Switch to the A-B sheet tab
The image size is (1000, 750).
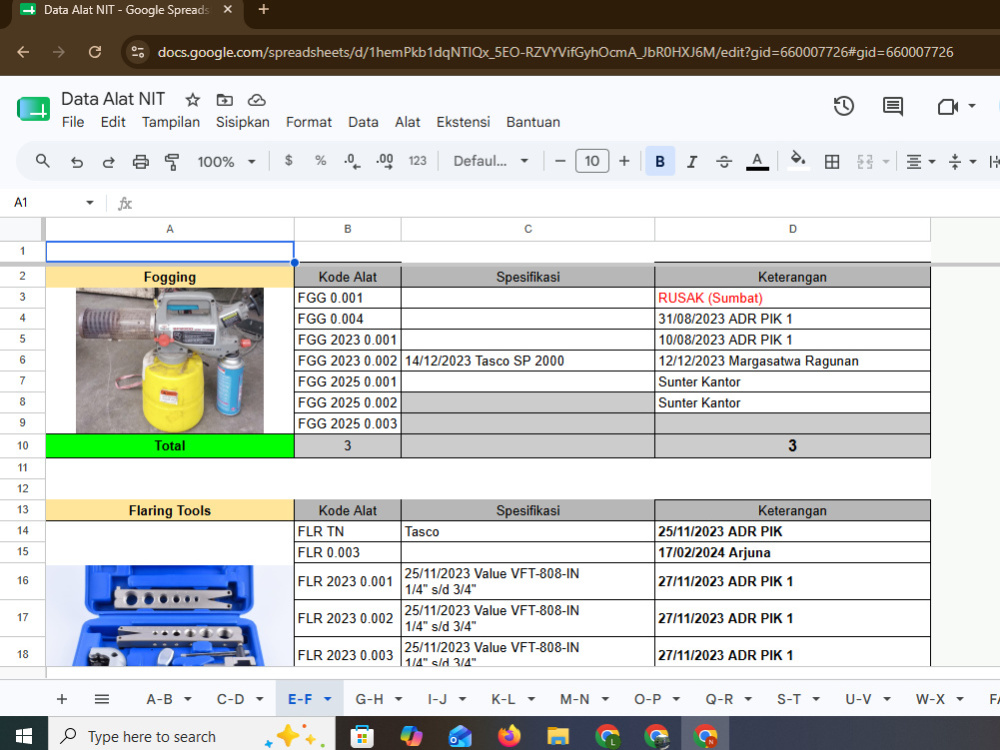click(159, 699)
